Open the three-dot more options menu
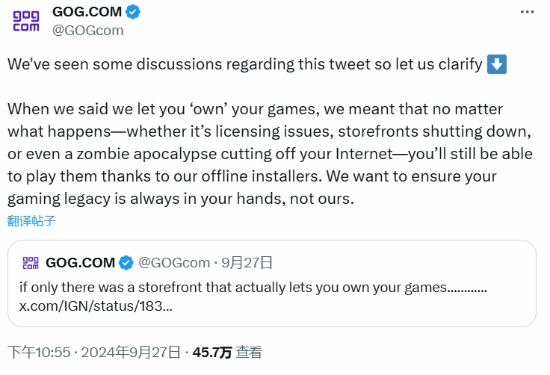The image size is (550, 375). point(527,12)
